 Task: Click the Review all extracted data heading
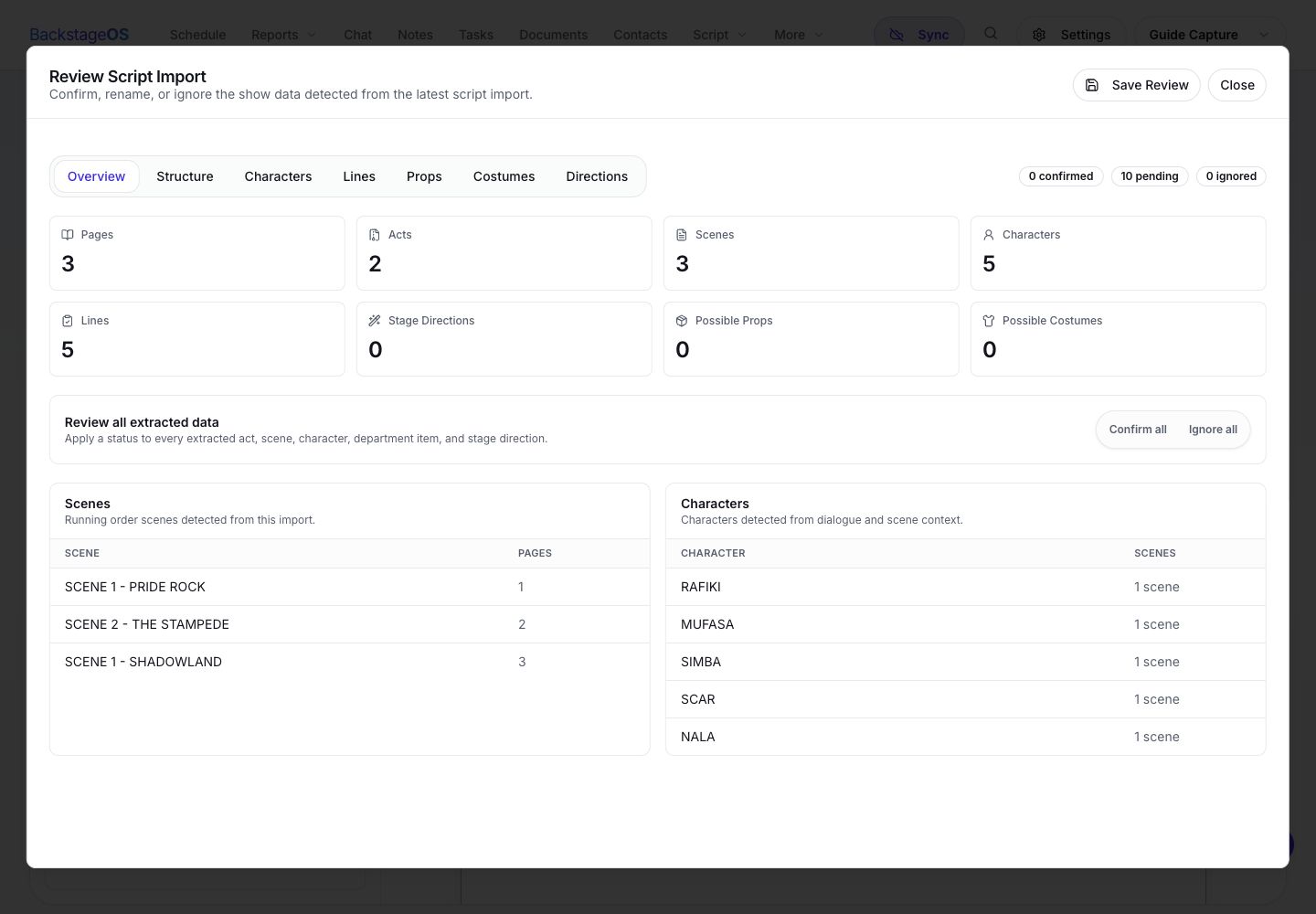click(x=142, y=422)
